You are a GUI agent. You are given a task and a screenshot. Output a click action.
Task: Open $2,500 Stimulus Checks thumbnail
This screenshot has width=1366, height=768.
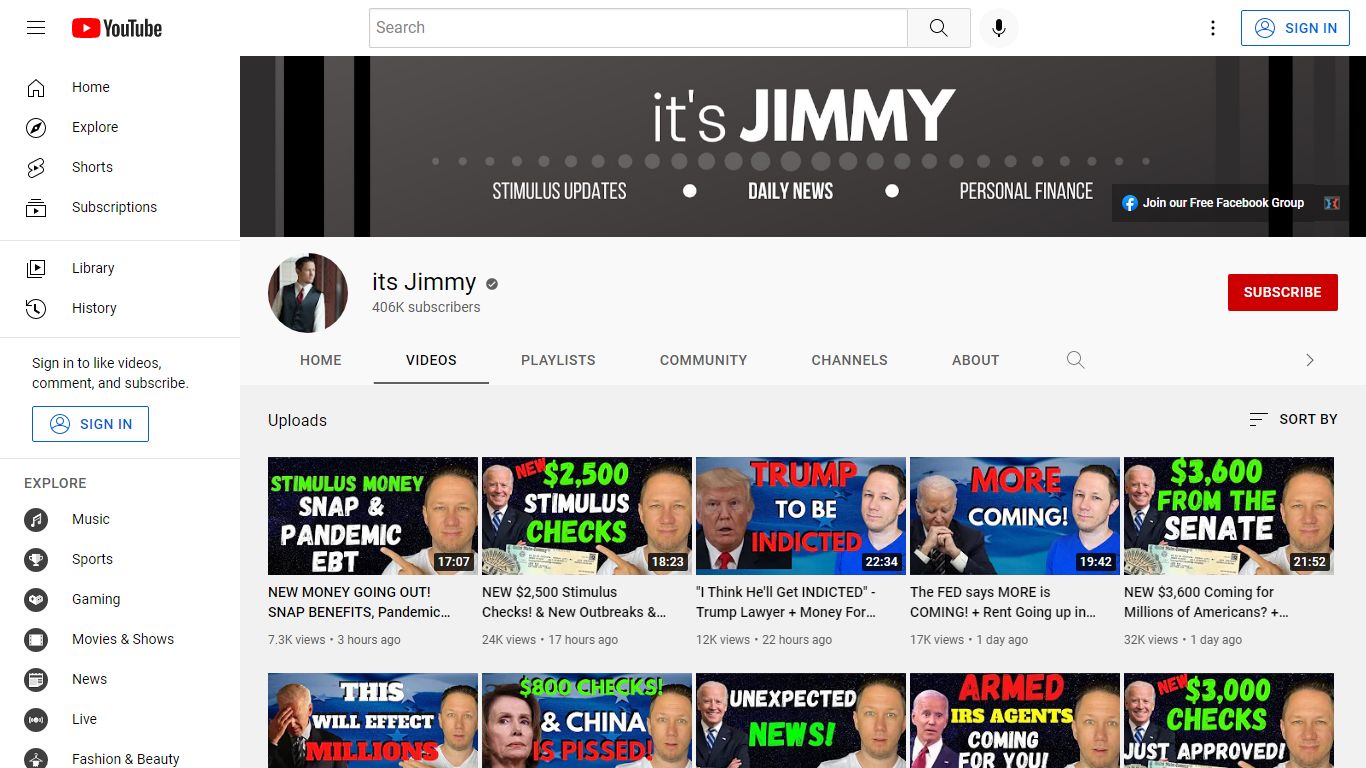587,516
